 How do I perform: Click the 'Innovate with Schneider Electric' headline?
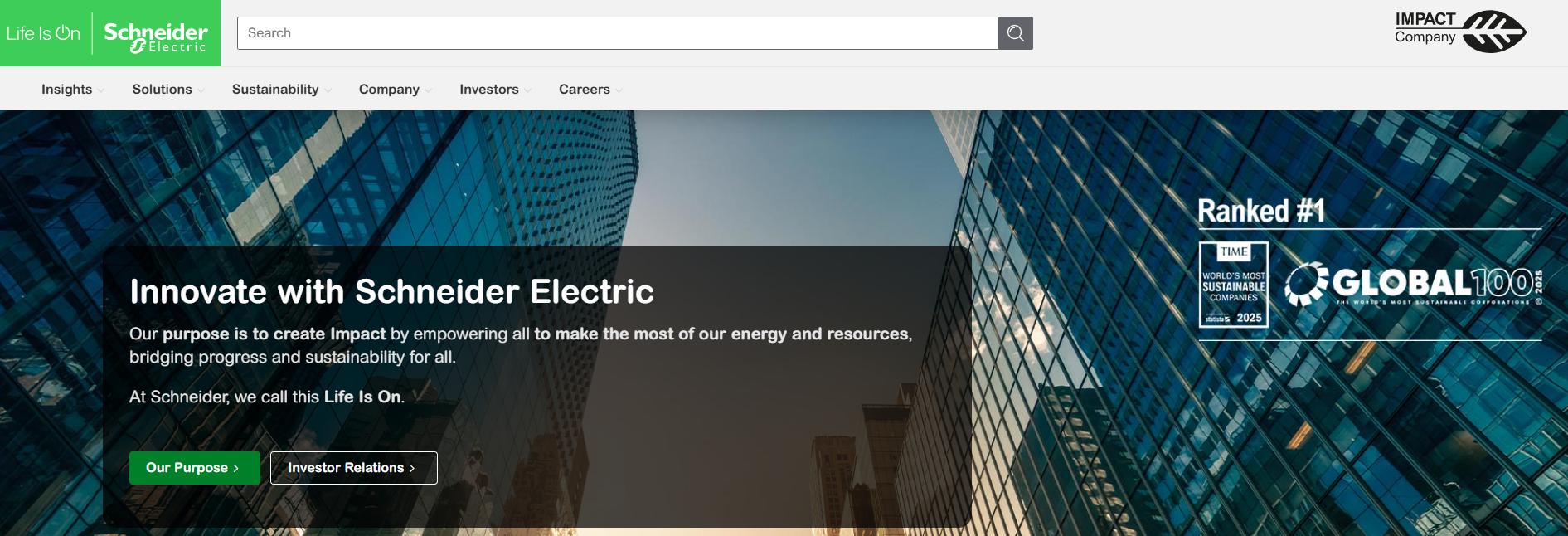392,291
